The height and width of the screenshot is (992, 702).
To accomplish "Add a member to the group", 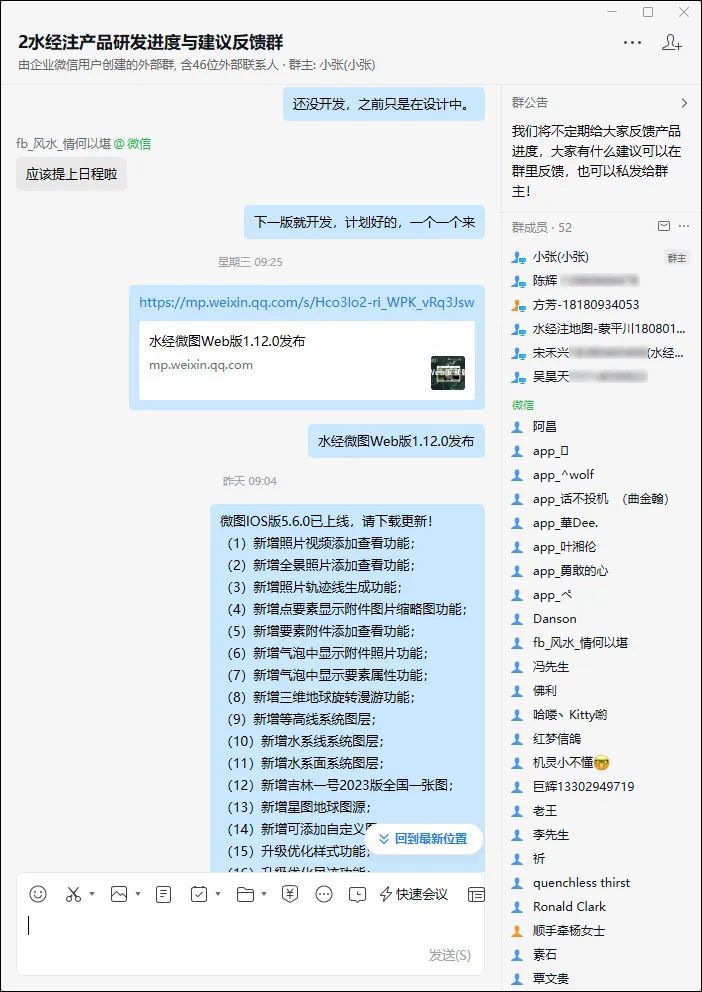I will pyautogui.click(x=672, y=42).
